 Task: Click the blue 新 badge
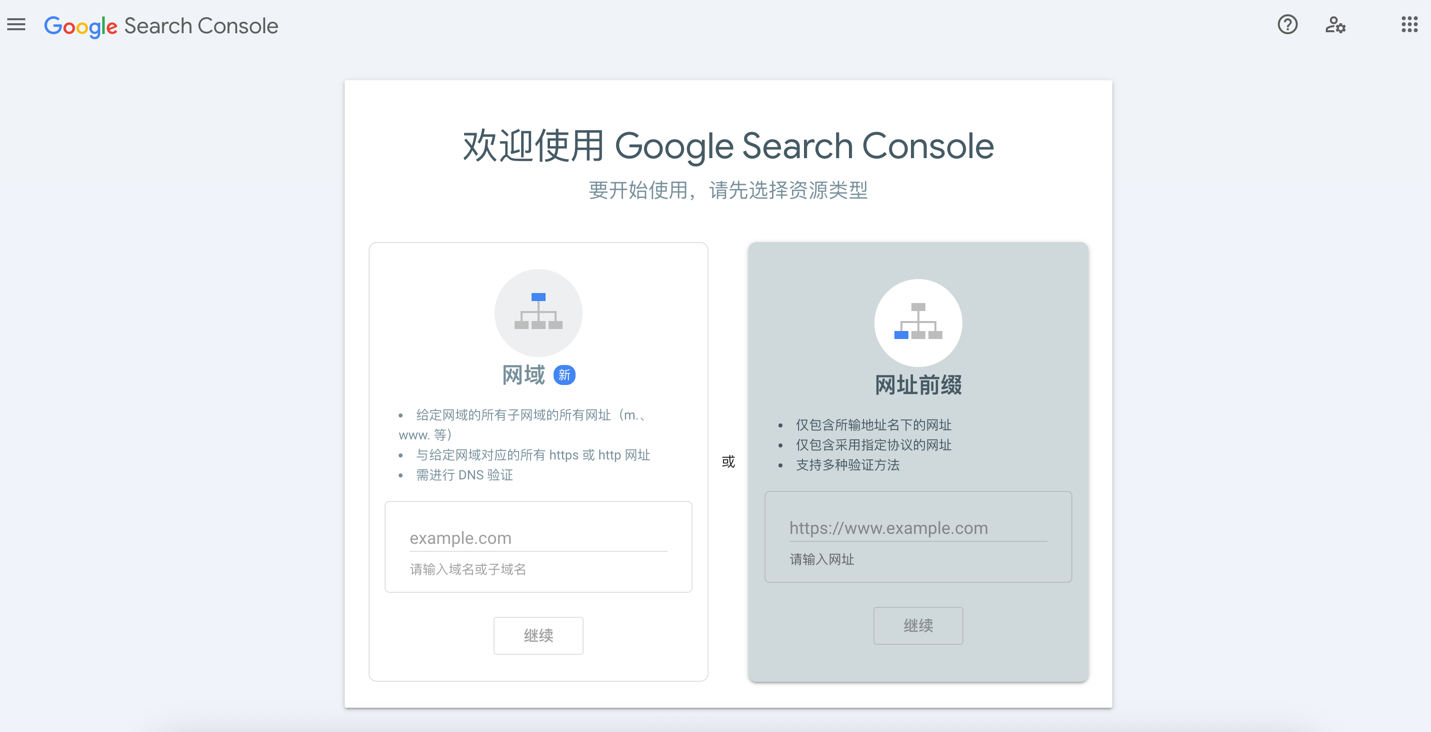pyautogui.click(x=564, y=375)
